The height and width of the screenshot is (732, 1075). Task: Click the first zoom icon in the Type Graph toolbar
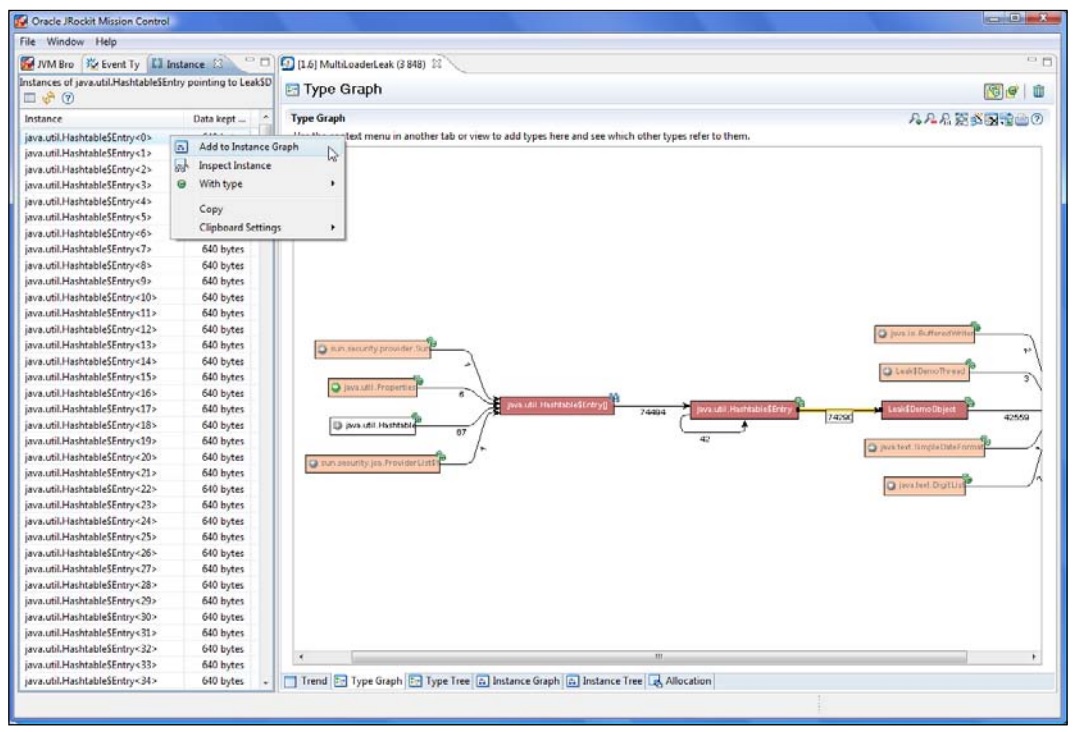click(915, 119)
